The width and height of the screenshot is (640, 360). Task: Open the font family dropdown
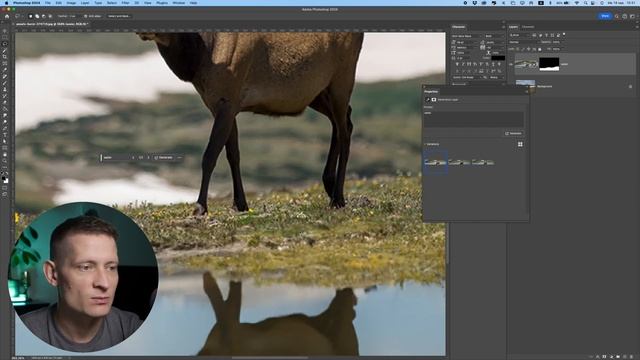coord(467,36)
